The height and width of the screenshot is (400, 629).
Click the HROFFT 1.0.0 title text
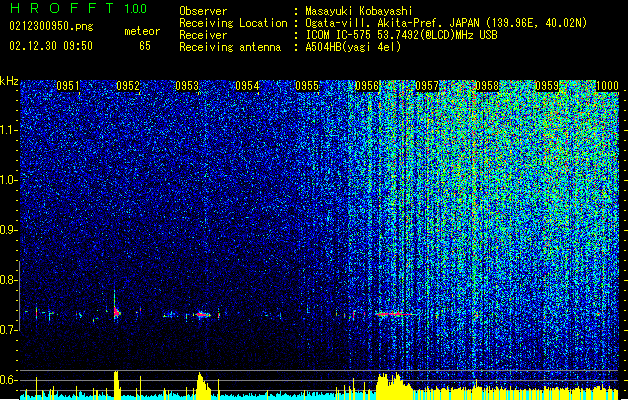click(x=78, y=8)
